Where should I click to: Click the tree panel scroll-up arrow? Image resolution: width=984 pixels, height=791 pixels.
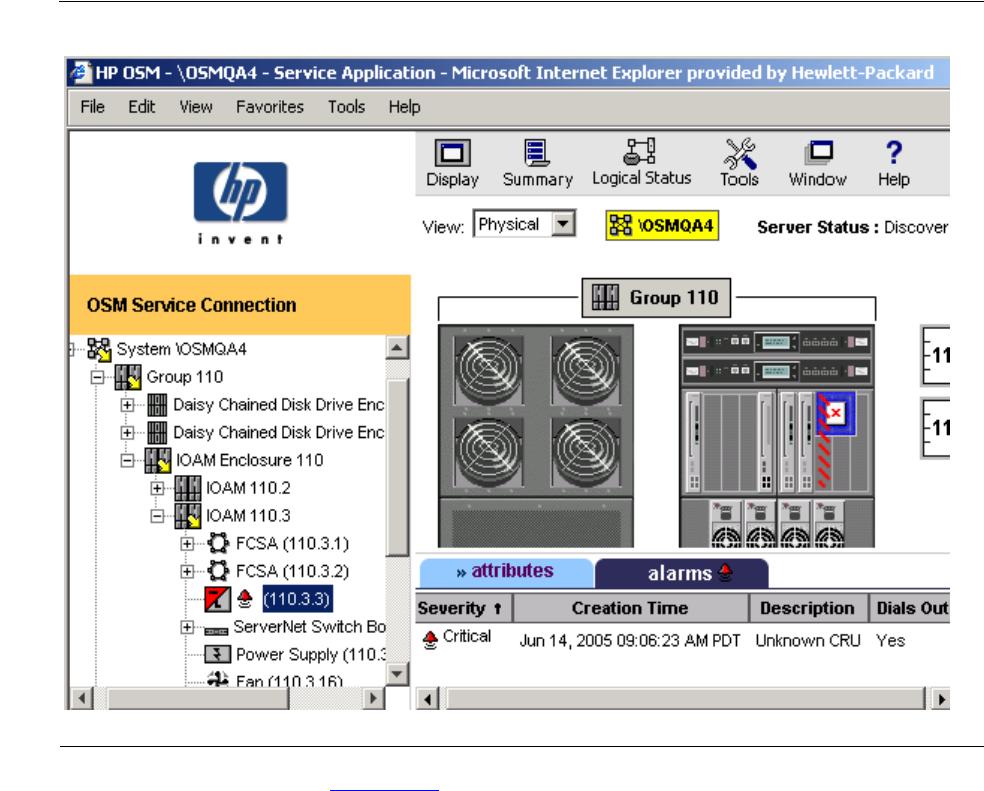397,347
